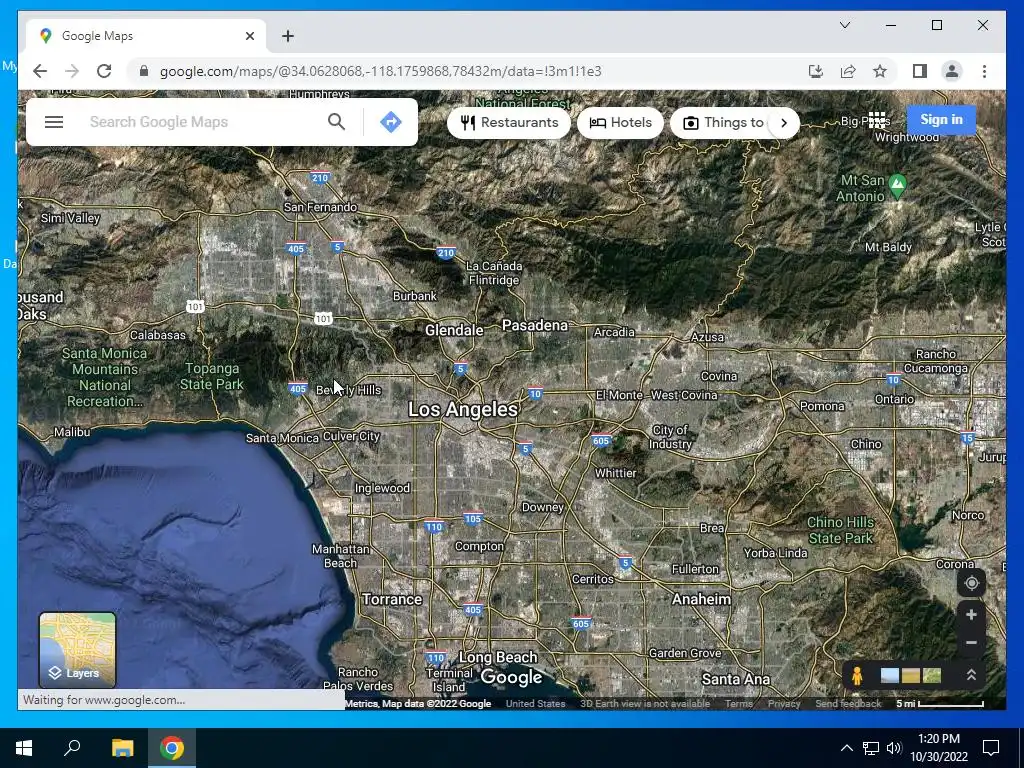
Task: Select the Things to do chip
Action: 724,123
